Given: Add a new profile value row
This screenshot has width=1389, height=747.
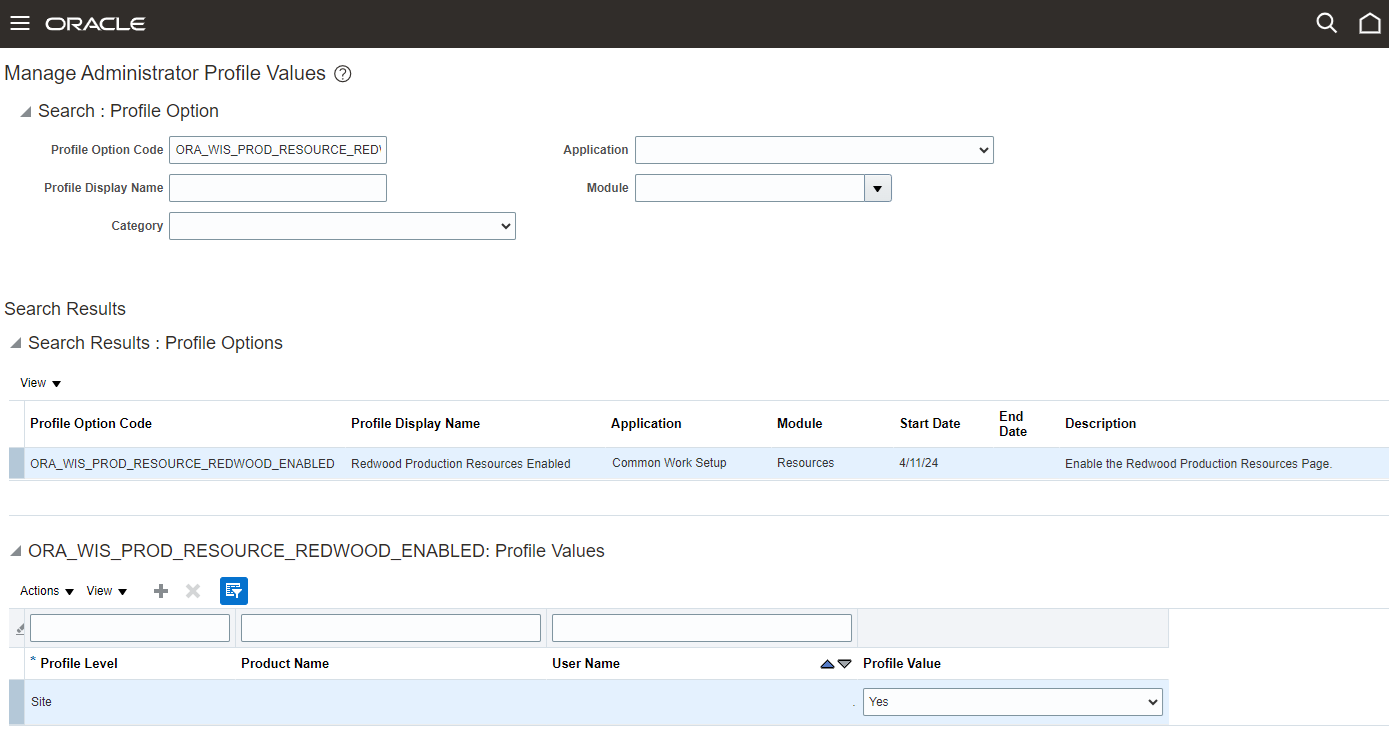Looking at the screenshot, I should (x=160, y=591).
